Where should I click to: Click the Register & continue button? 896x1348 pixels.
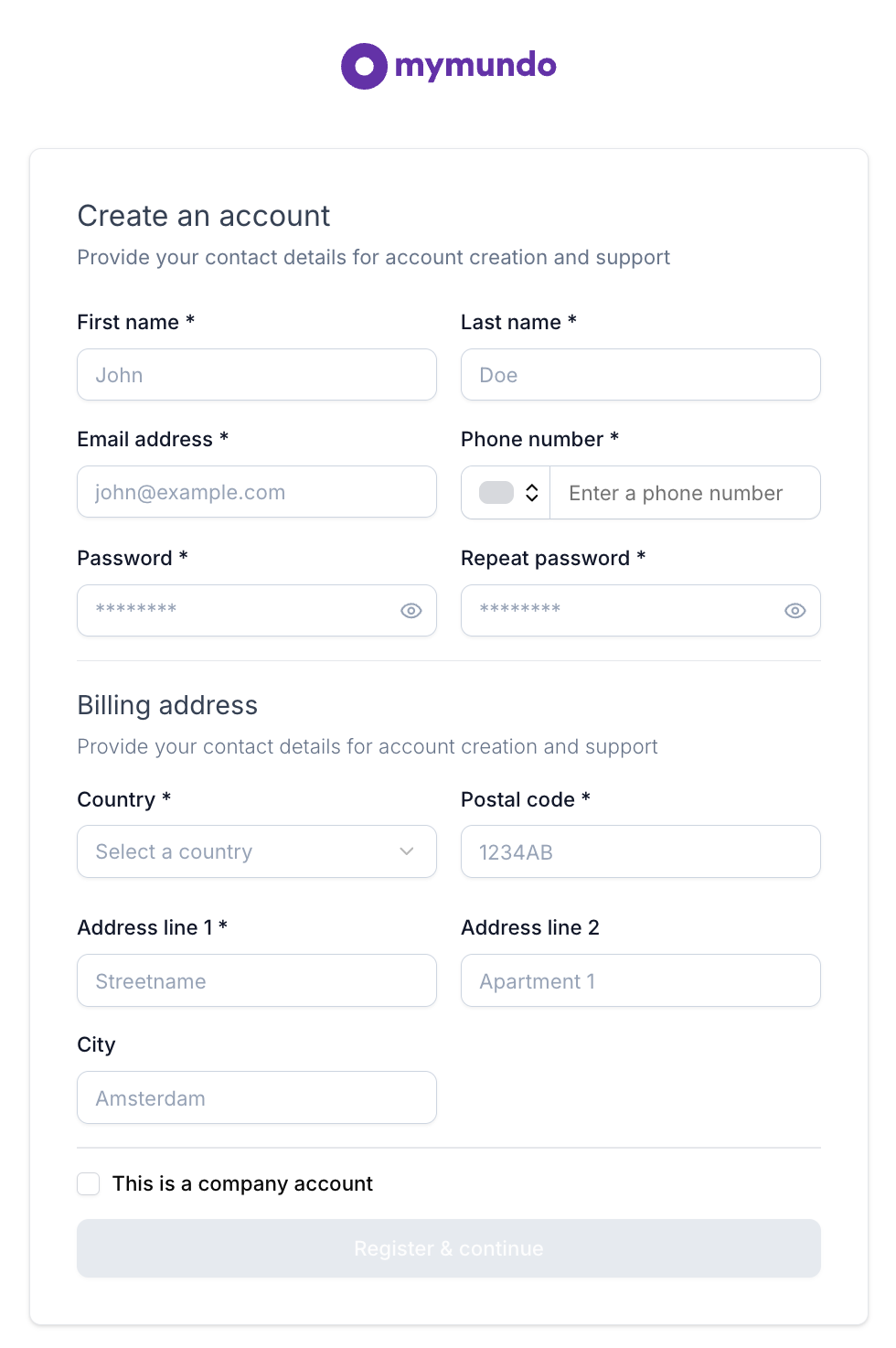click(x=448, y=1248)
